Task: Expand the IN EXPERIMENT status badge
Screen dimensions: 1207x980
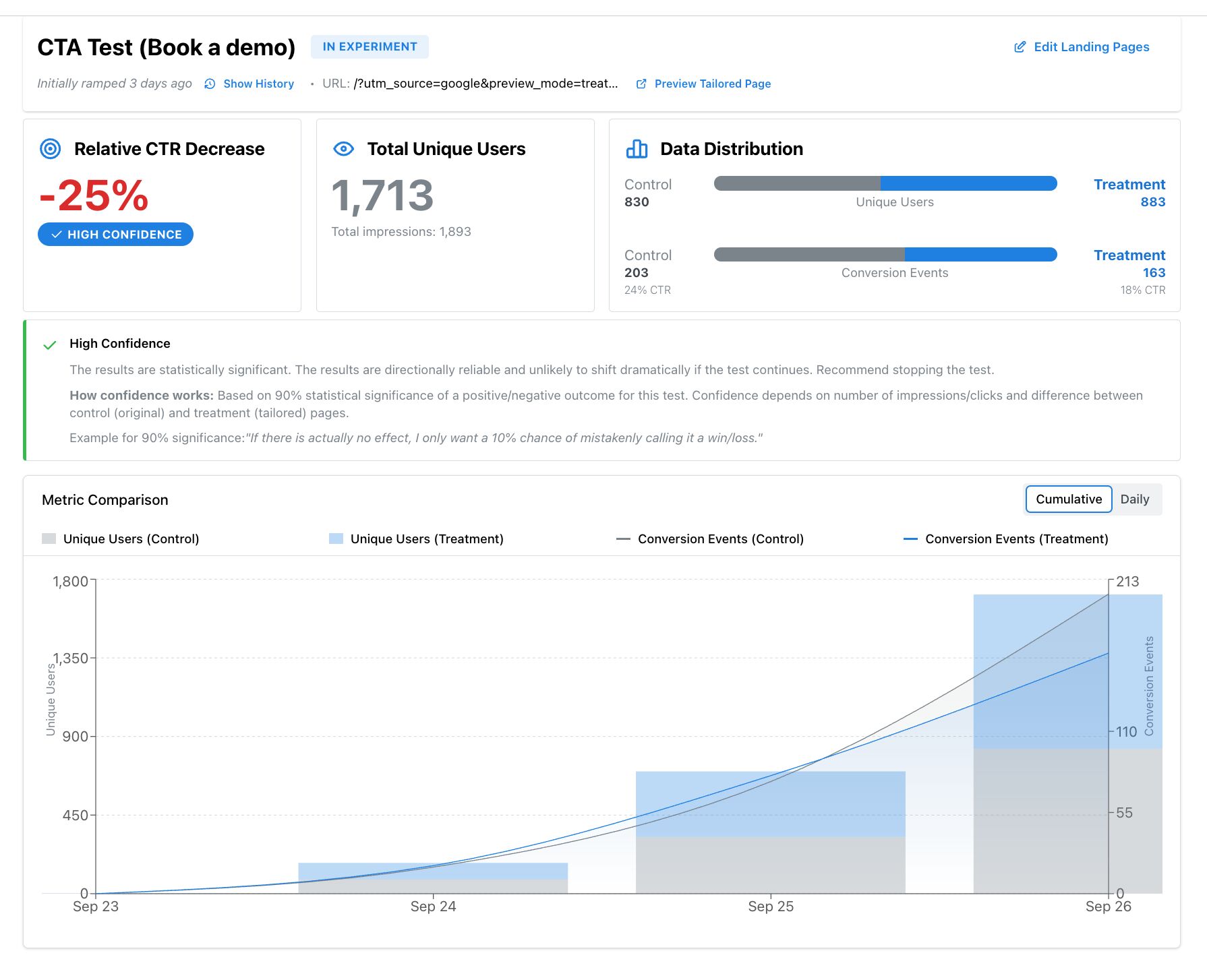Action: coord(370,47)
